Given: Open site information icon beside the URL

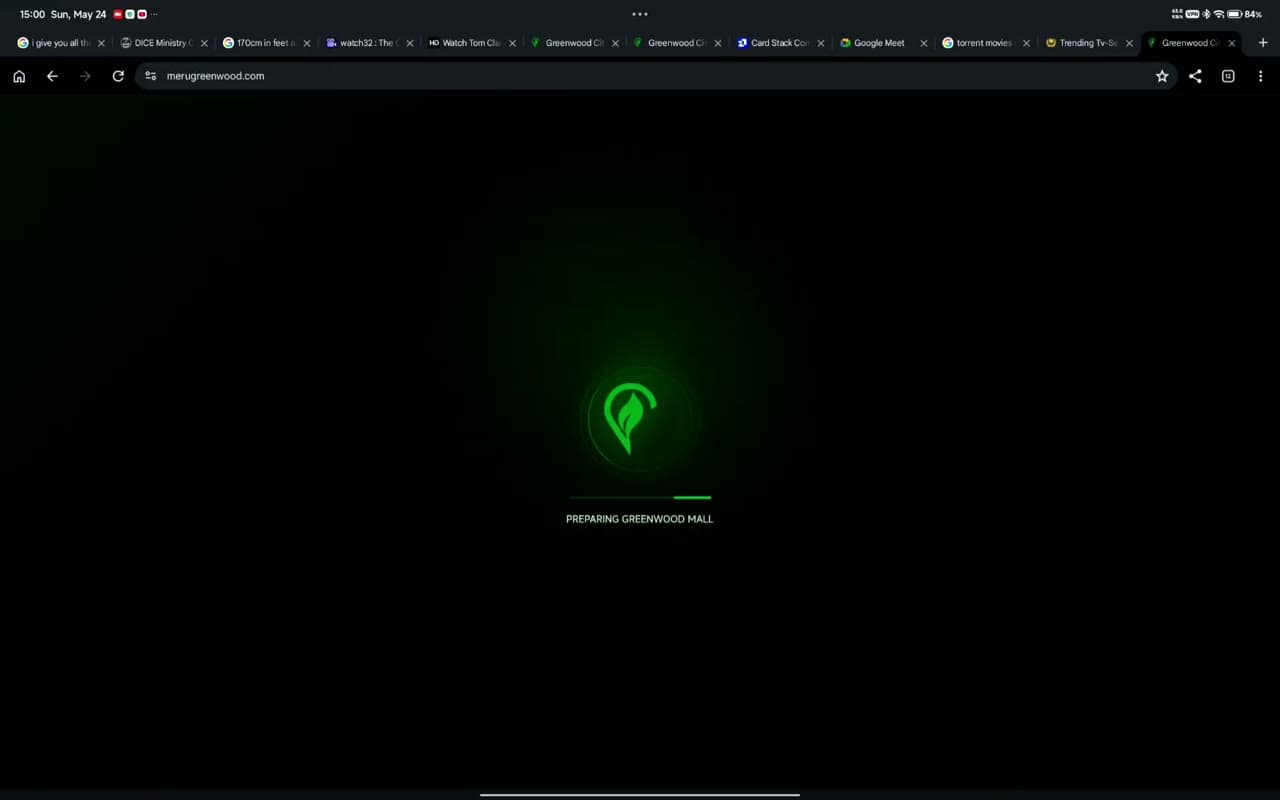Looking at the screenshot, I should [150, 76].
